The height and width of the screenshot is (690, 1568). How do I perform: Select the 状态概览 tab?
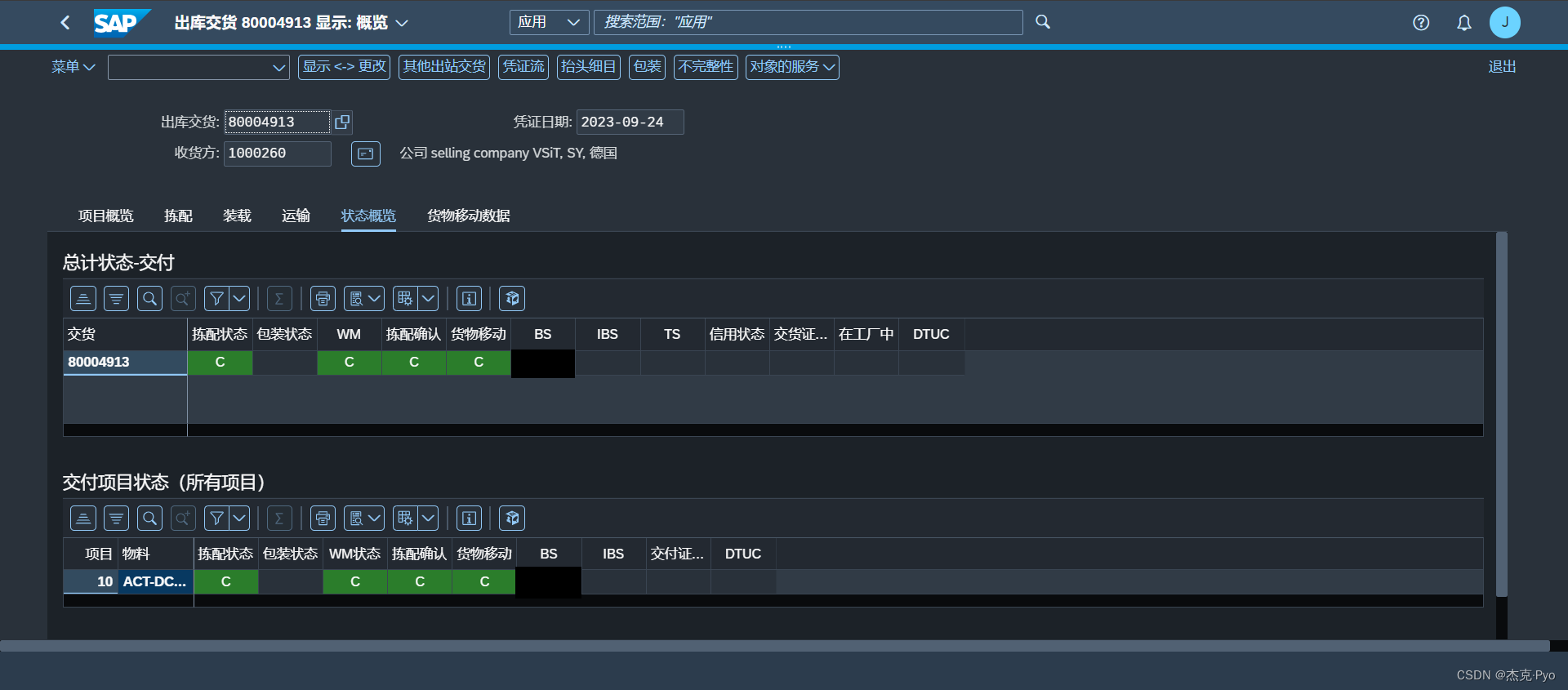pyautogui.click(x=368, y=216)
